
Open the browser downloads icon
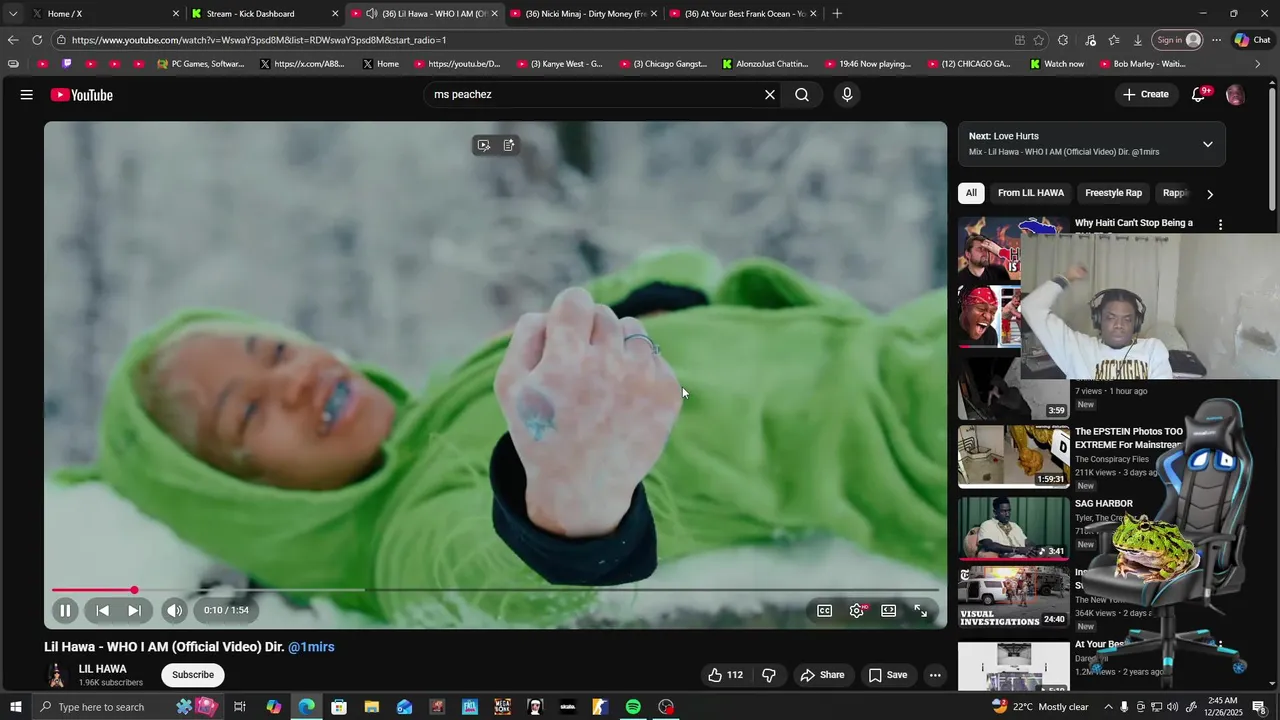coord(1138,40)
